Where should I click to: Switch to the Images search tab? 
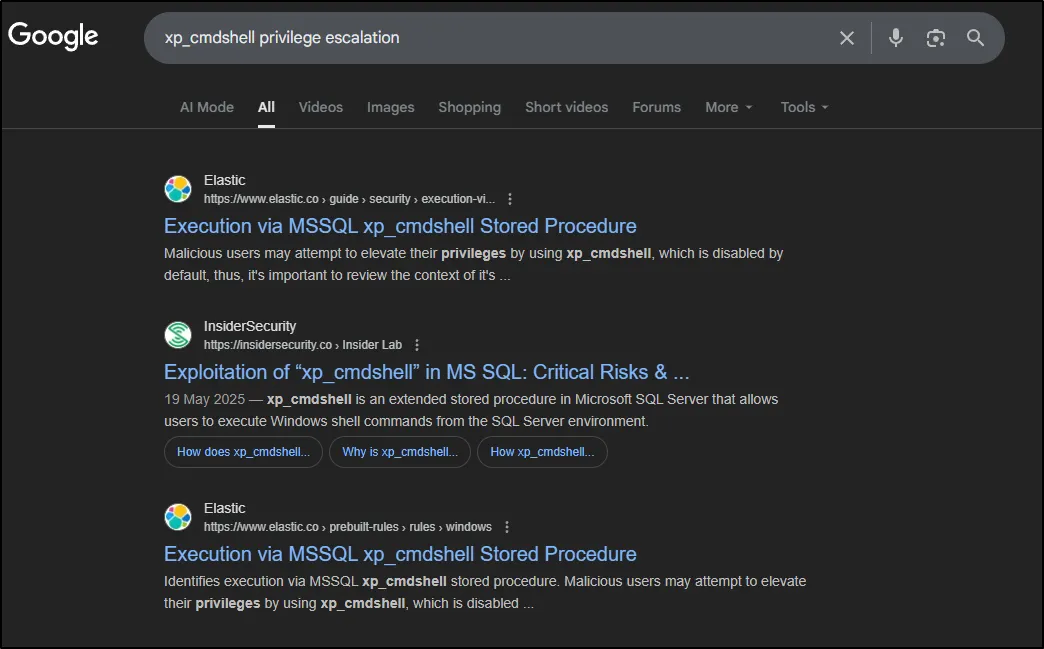390,107
